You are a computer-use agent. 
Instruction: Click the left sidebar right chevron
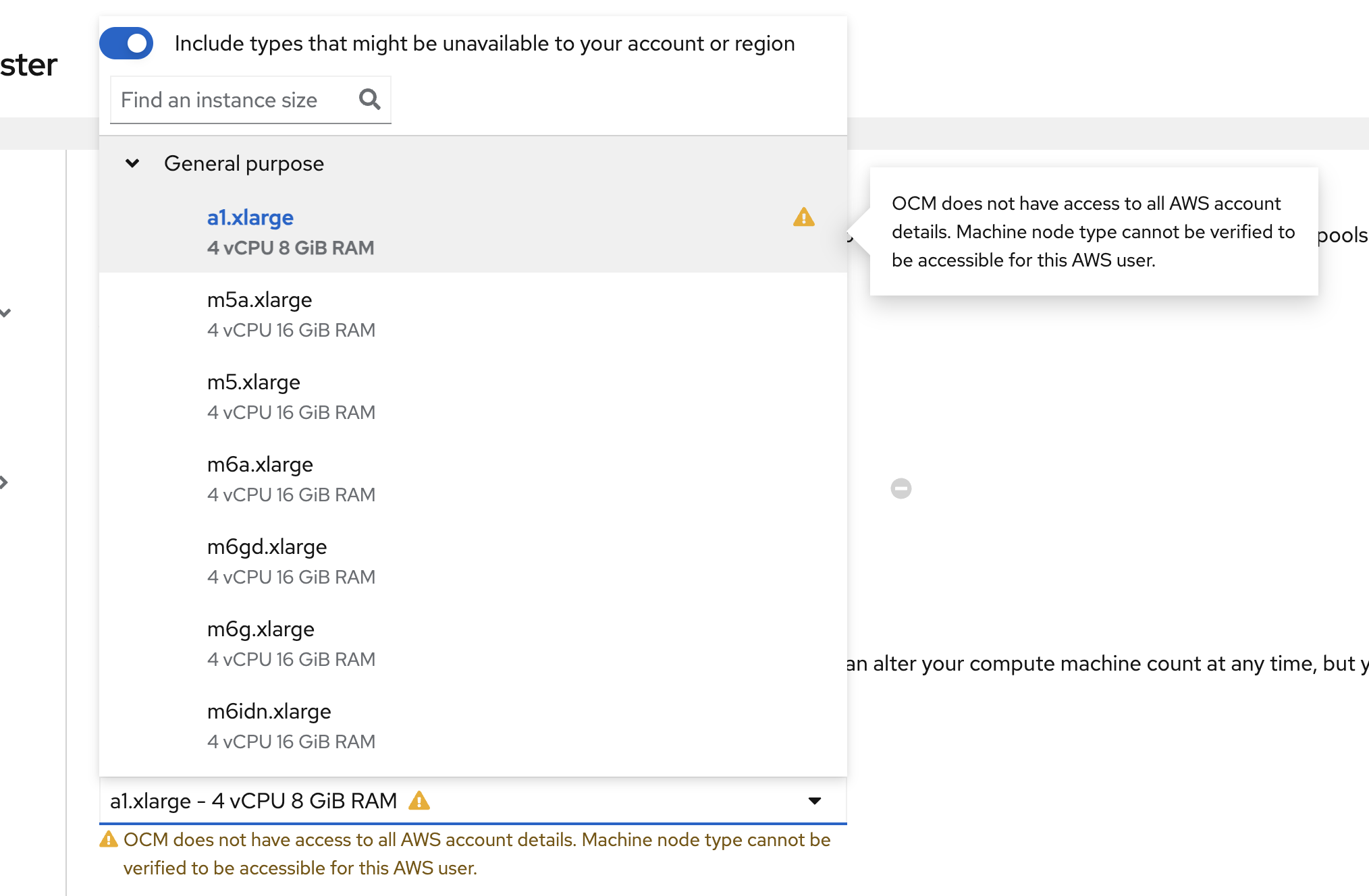(4, 482)
